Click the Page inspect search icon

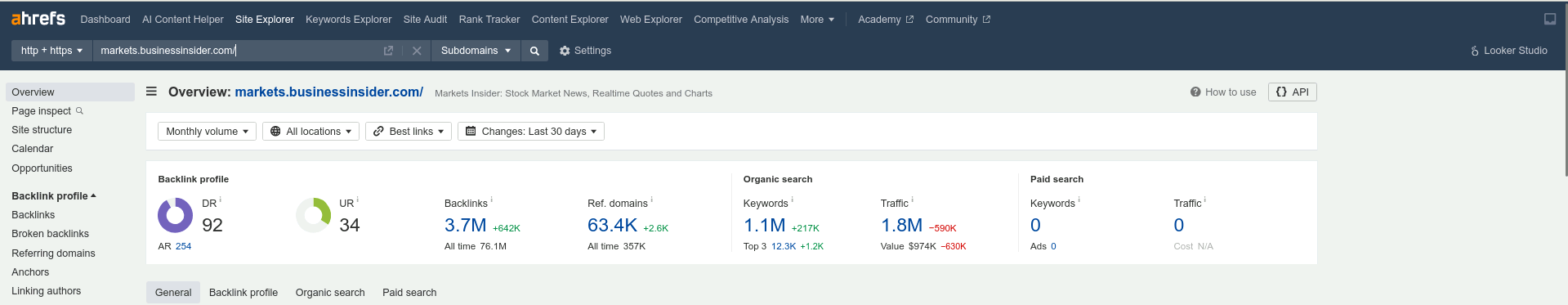click(x=79, y=110)
